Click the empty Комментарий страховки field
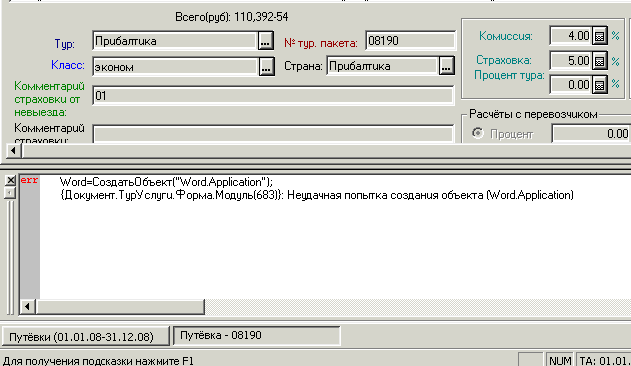This screenshot has width=631, height=366. [273, 134]
